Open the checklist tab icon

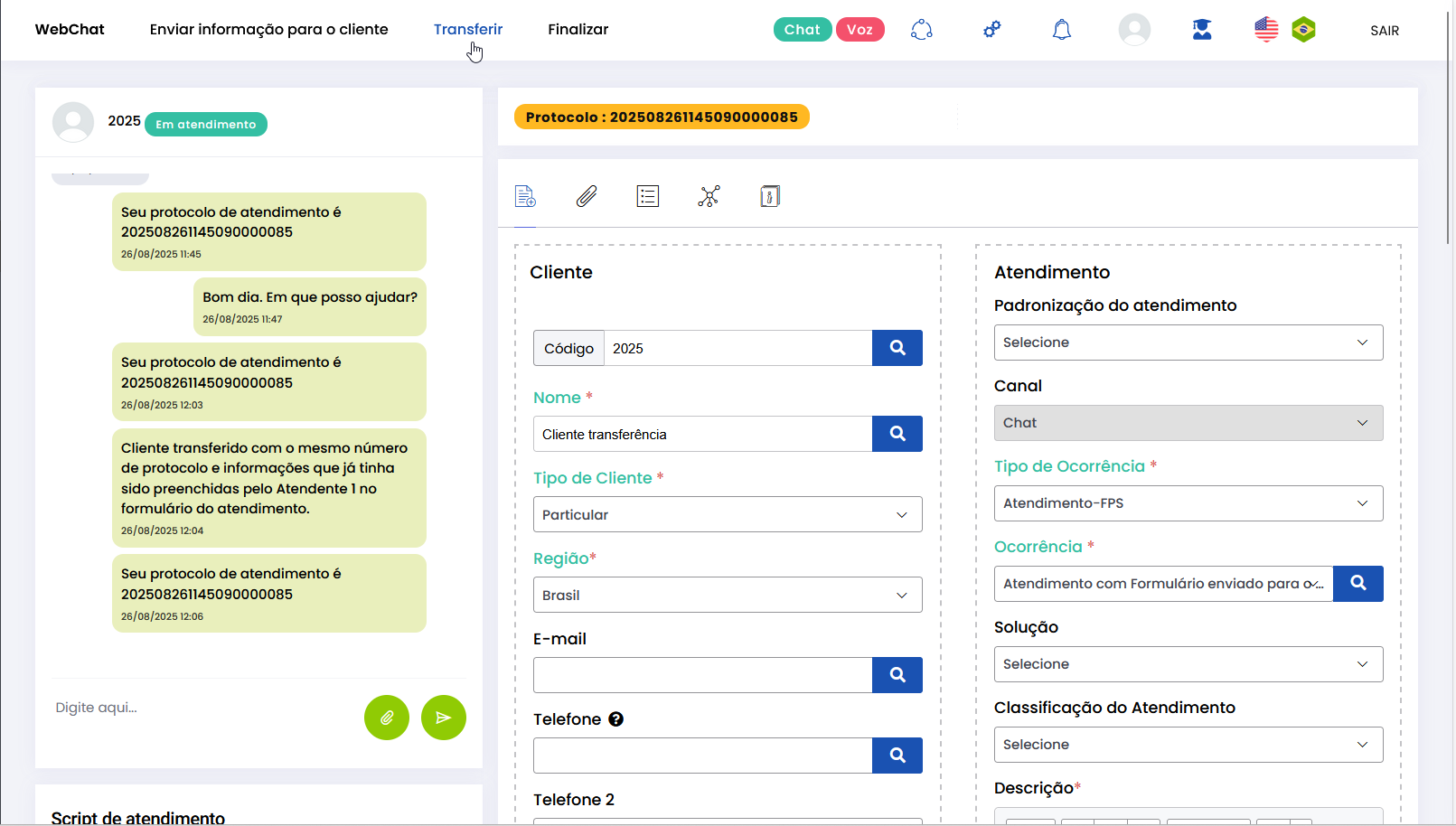[x=648, y=196]
